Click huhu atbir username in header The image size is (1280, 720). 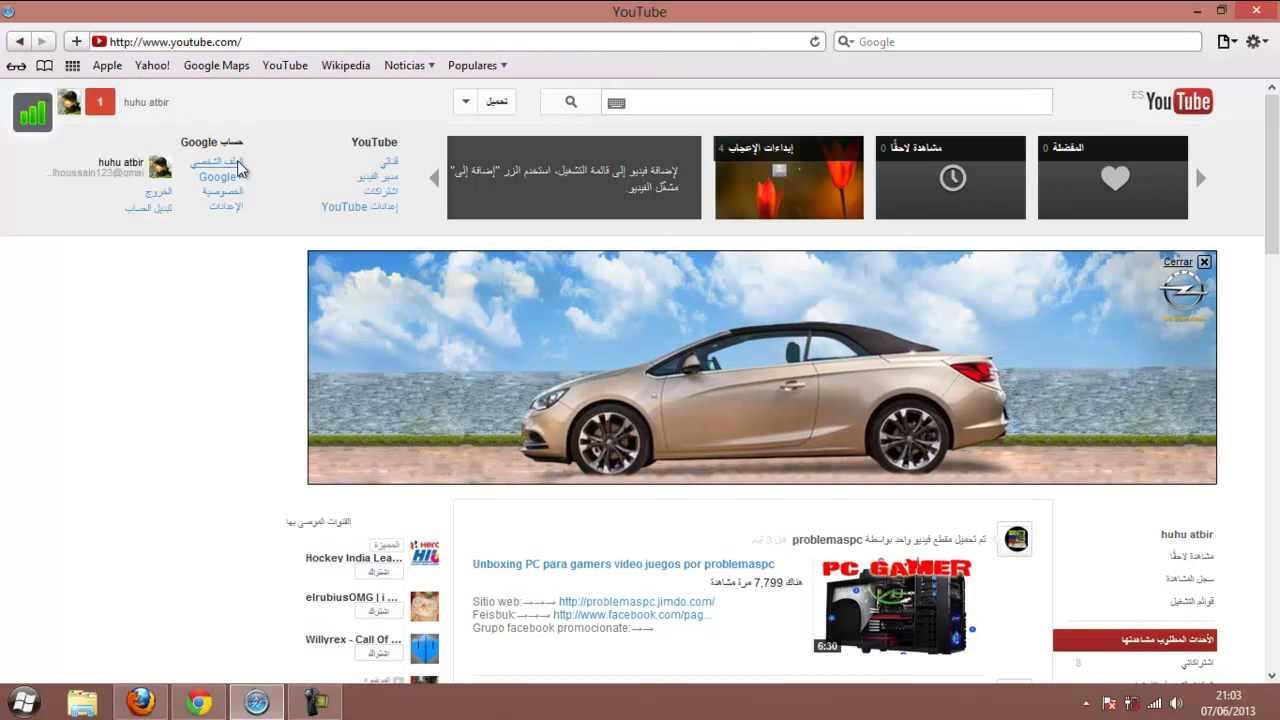pos(146,102)
